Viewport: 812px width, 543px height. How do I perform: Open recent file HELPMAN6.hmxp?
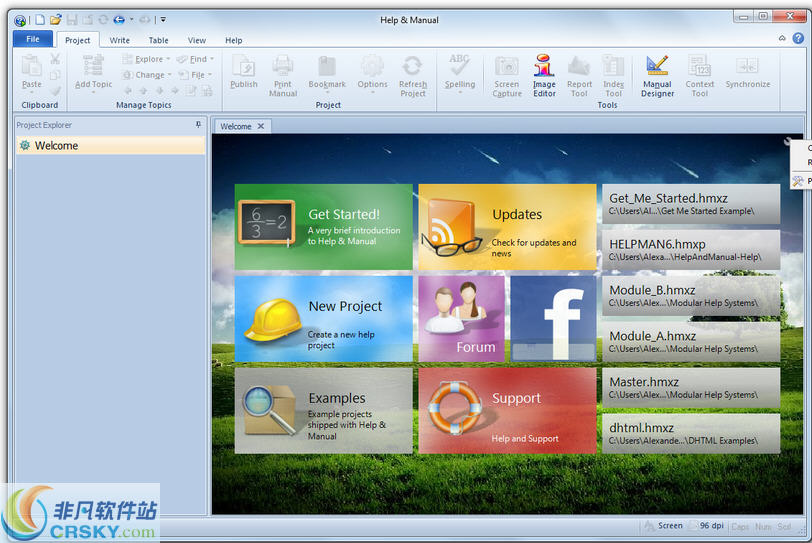(x=691, y=250)
